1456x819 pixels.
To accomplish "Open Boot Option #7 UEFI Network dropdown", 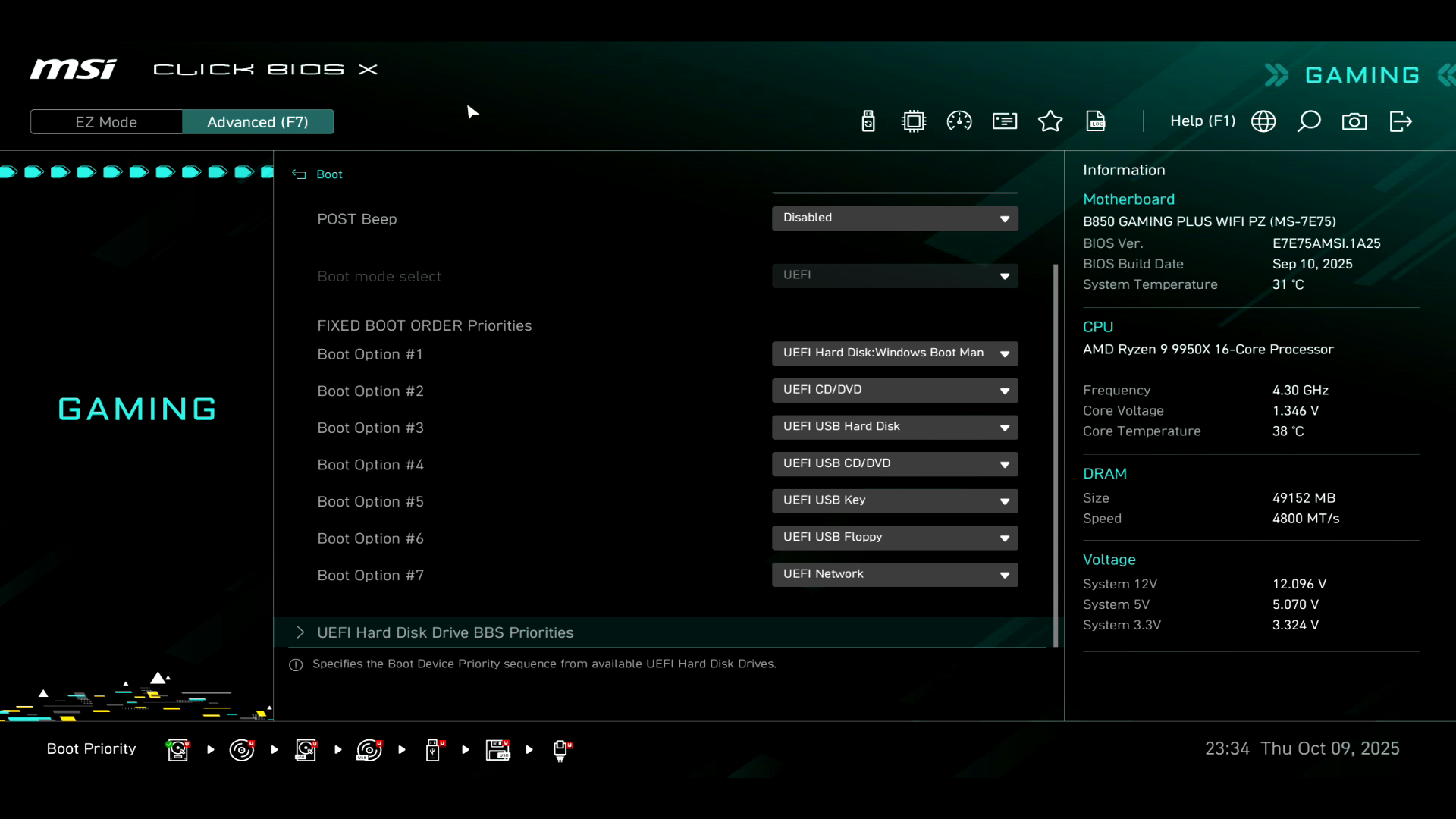I will pos(895,575).
